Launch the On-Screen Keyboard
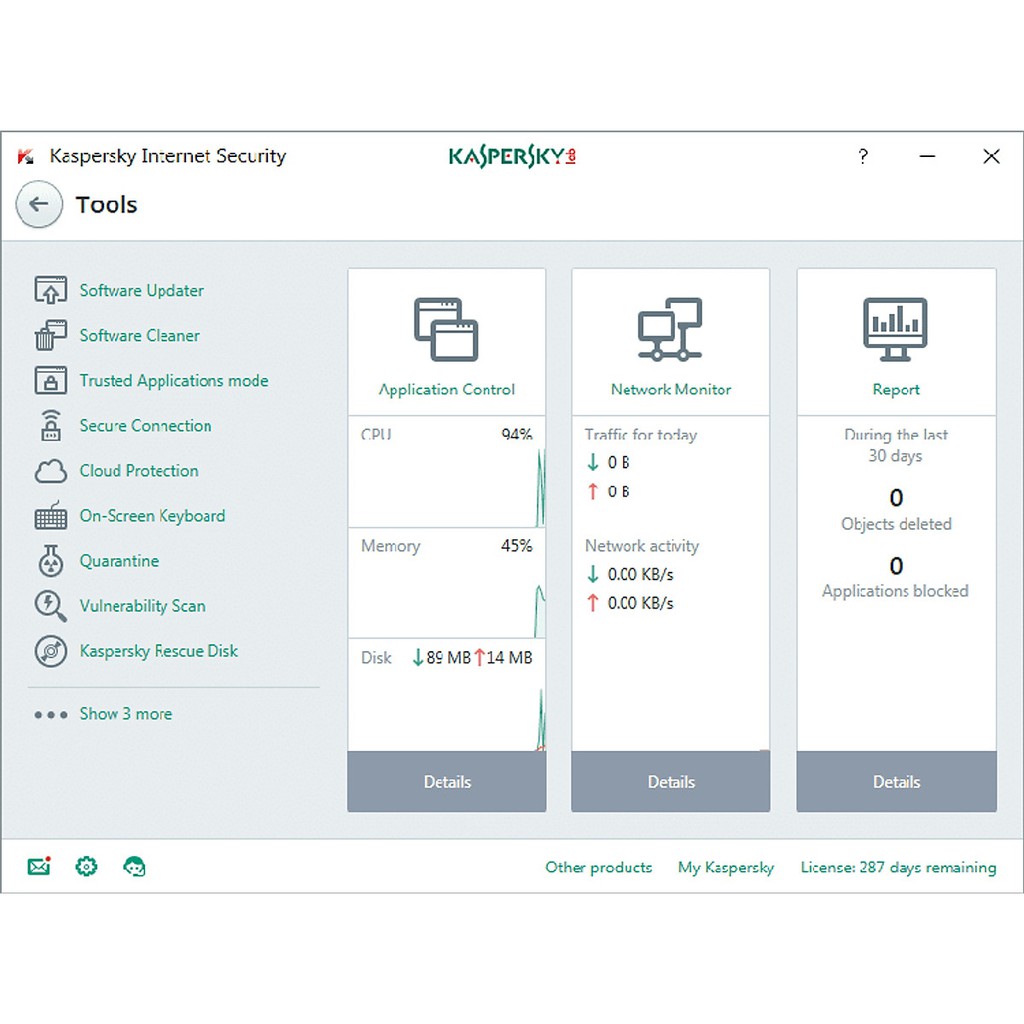The height and width of the screenshot is (1024, 1024). click(x=152, y=516)
